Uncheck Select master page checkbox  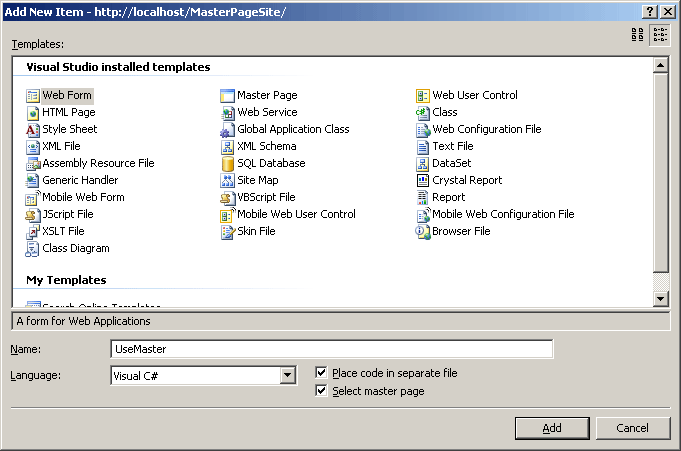click(321, 390)
